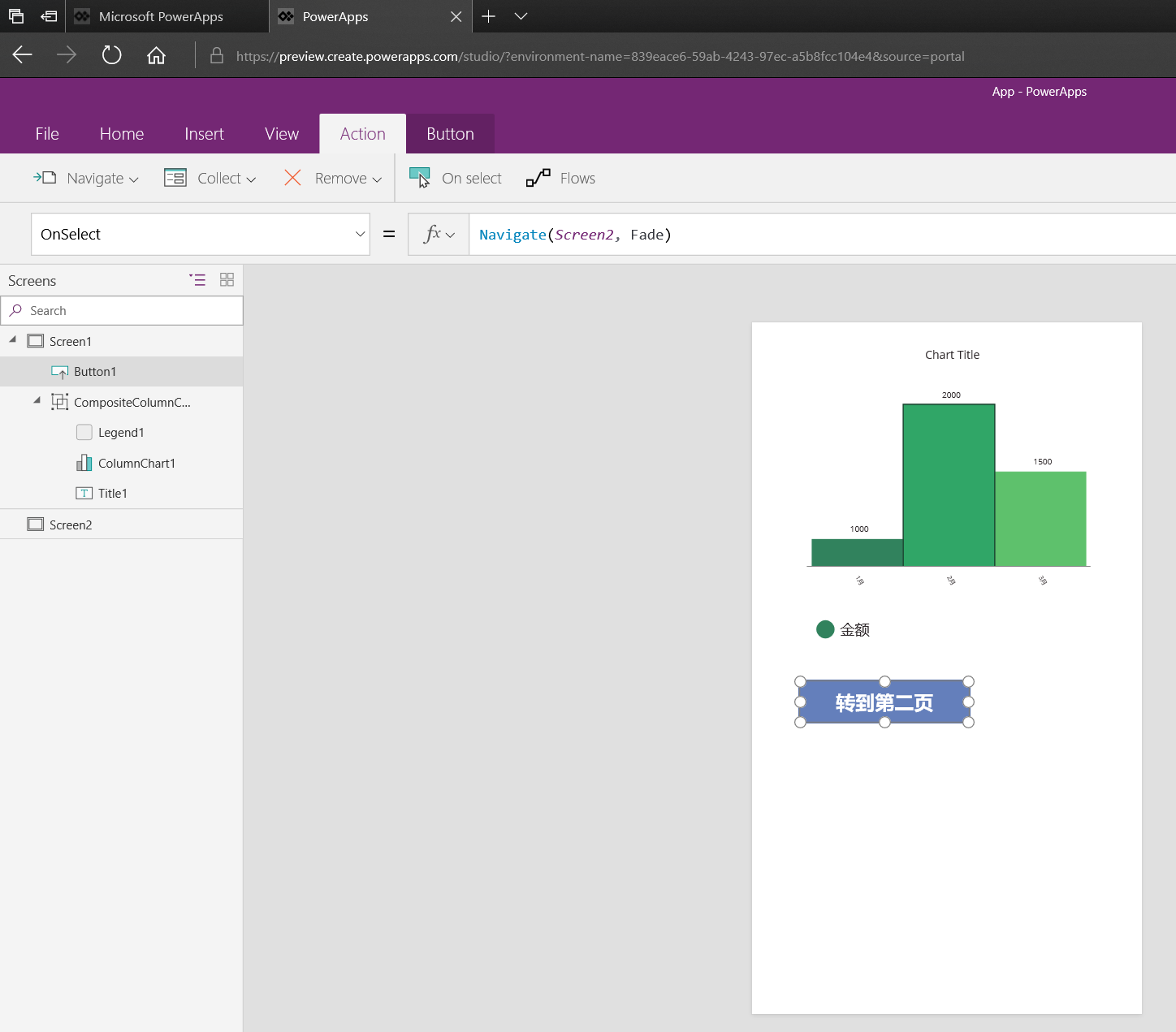Open the Collect action icon

pyautogui.click(x=175, y=177)
